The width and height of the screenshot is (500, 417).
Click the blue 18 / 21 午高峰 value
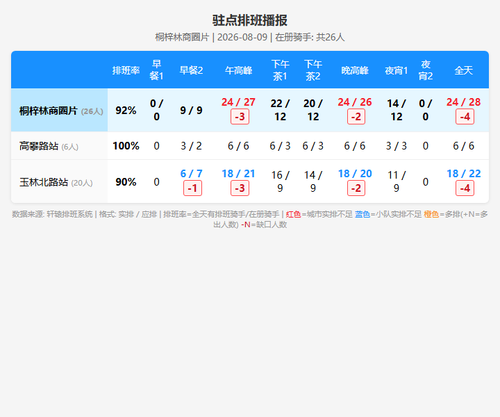tap(238, 173)
